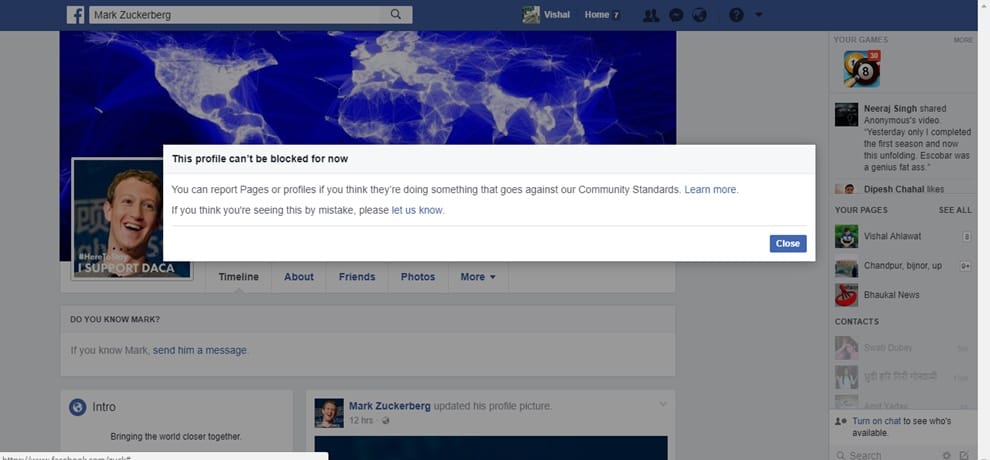990x460 pixels.
Task: Click the 12 hrs post timestamp
Action: 361,420
